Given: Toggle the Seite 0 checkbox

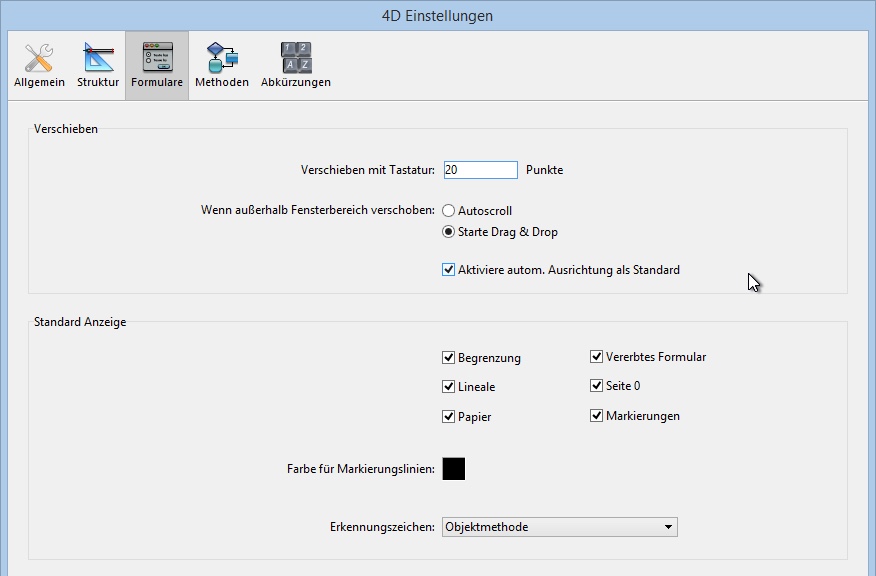Looking at the screenshot, I should (x=597, y=386).
